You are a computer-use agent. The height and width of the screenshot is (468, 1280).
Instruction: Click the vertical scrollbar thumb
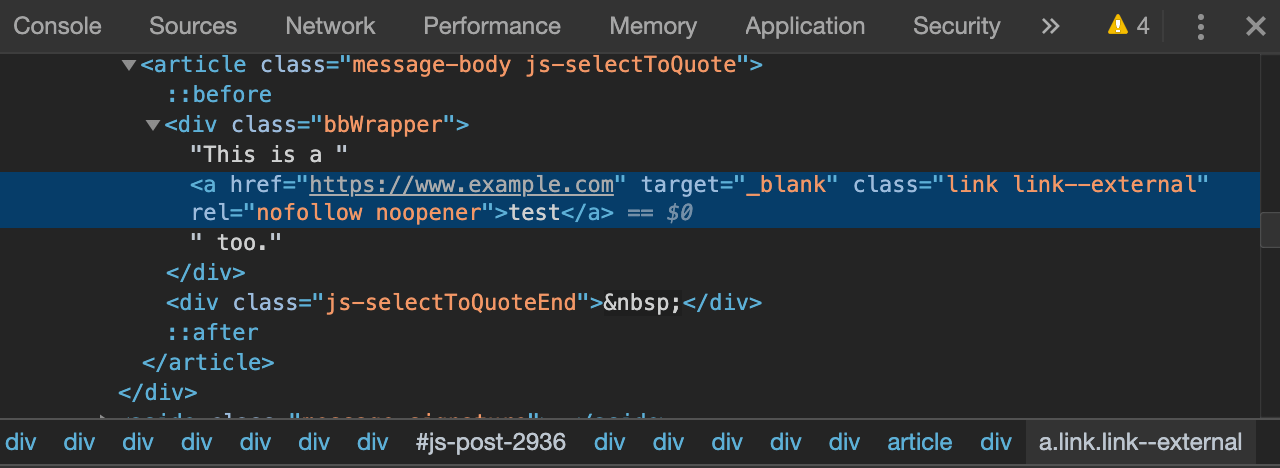[1270, 230]
